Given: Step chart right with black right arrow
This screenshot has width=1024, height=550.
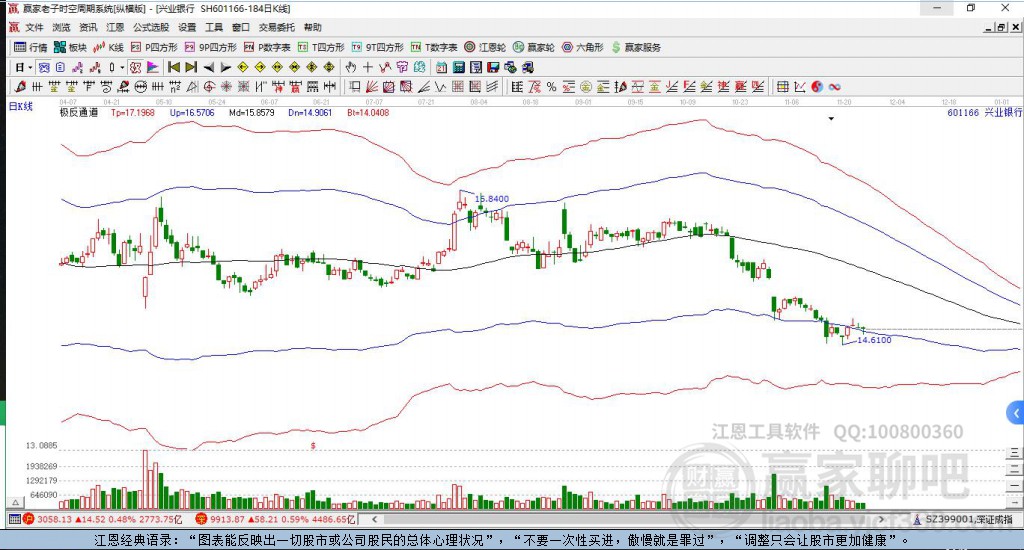Looking at the screenshot, I should pyautogui.click(x=225, y=67).
